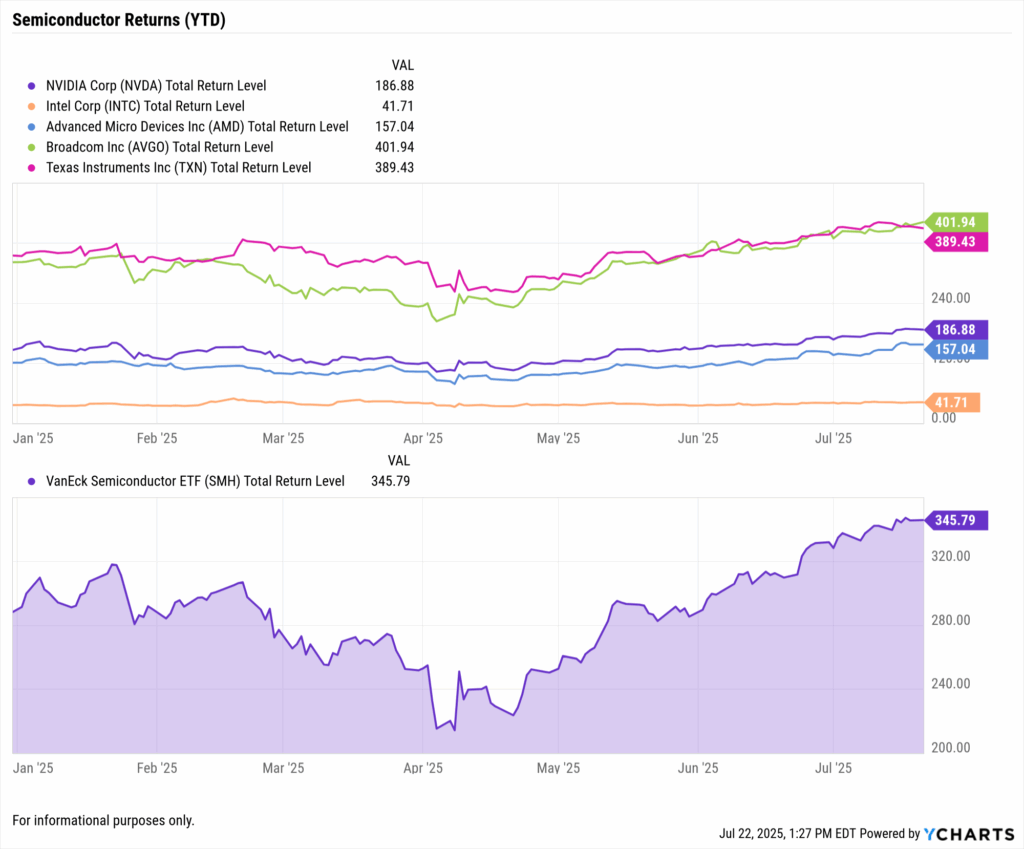The image size is (1024, 849).
Task: Click the Semiconductor Returns (YTD) title
Action: pos(119,20)
